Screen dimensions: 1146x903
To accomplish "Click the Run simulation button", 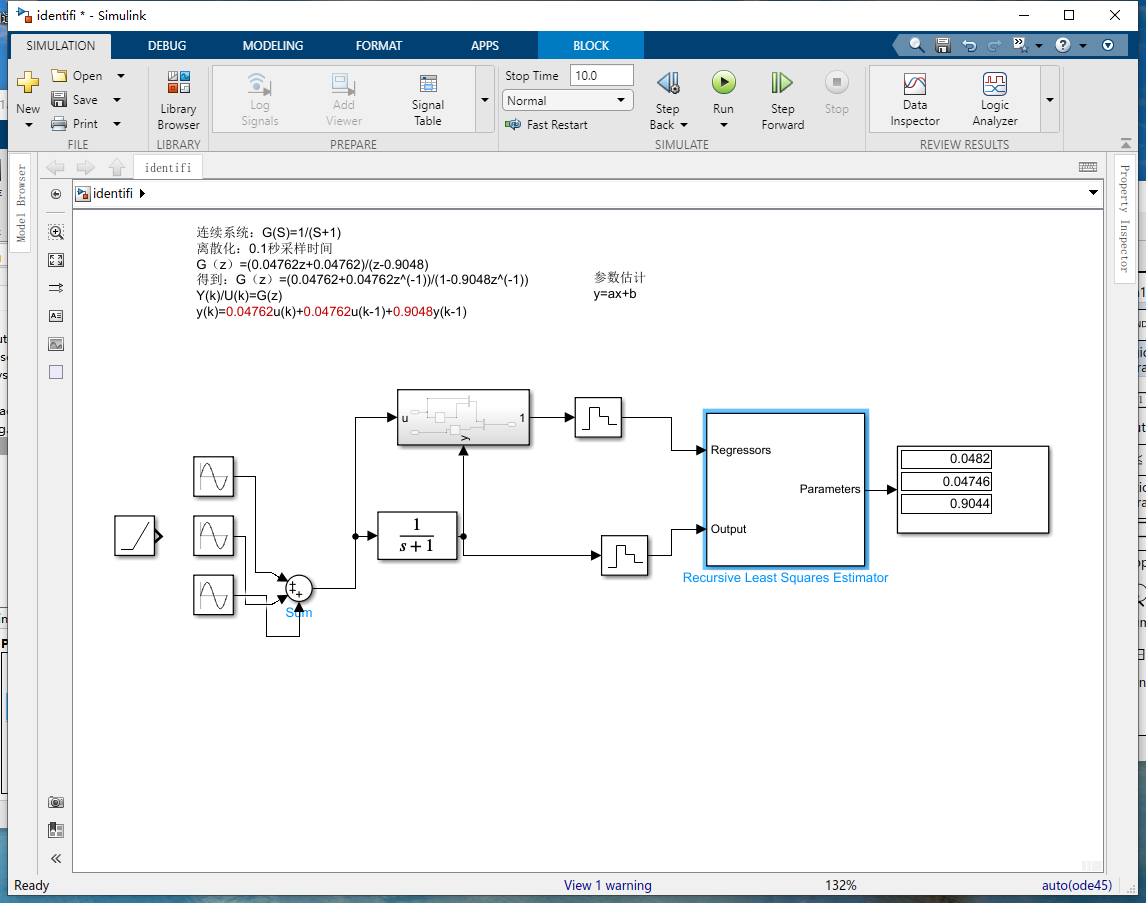I will pos(724,83).
